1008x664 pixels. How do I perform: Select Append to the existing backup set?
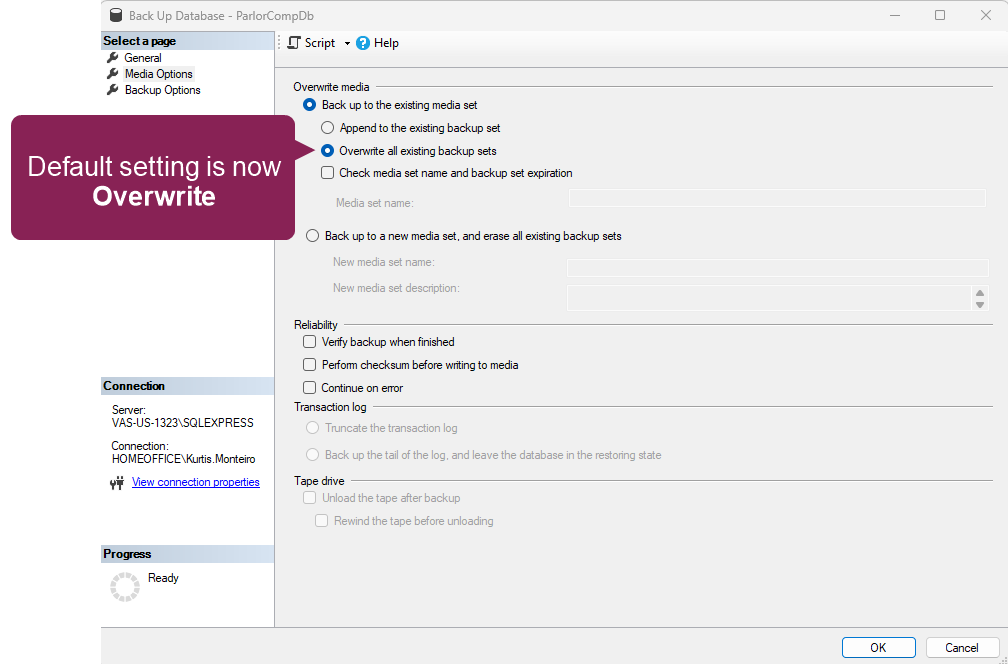(327, 128)
